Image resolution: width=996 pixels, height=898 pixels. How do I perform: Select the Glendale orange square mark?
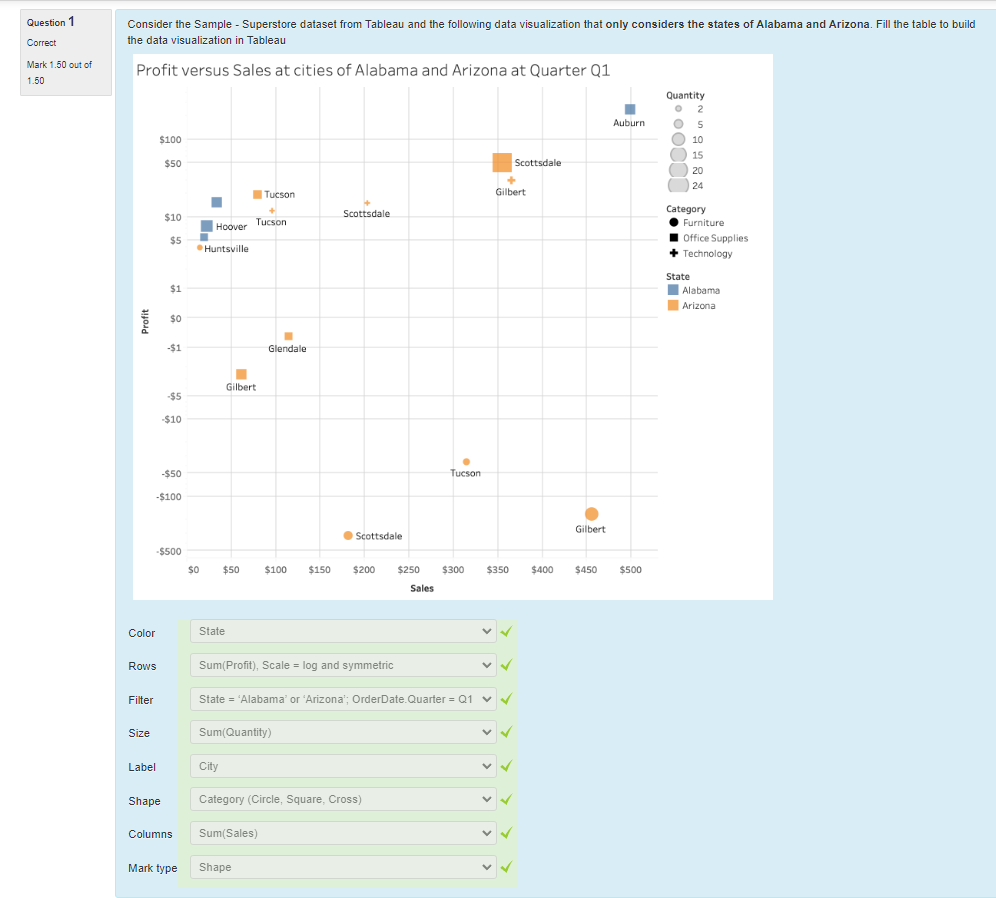click(x=288, y=336)
